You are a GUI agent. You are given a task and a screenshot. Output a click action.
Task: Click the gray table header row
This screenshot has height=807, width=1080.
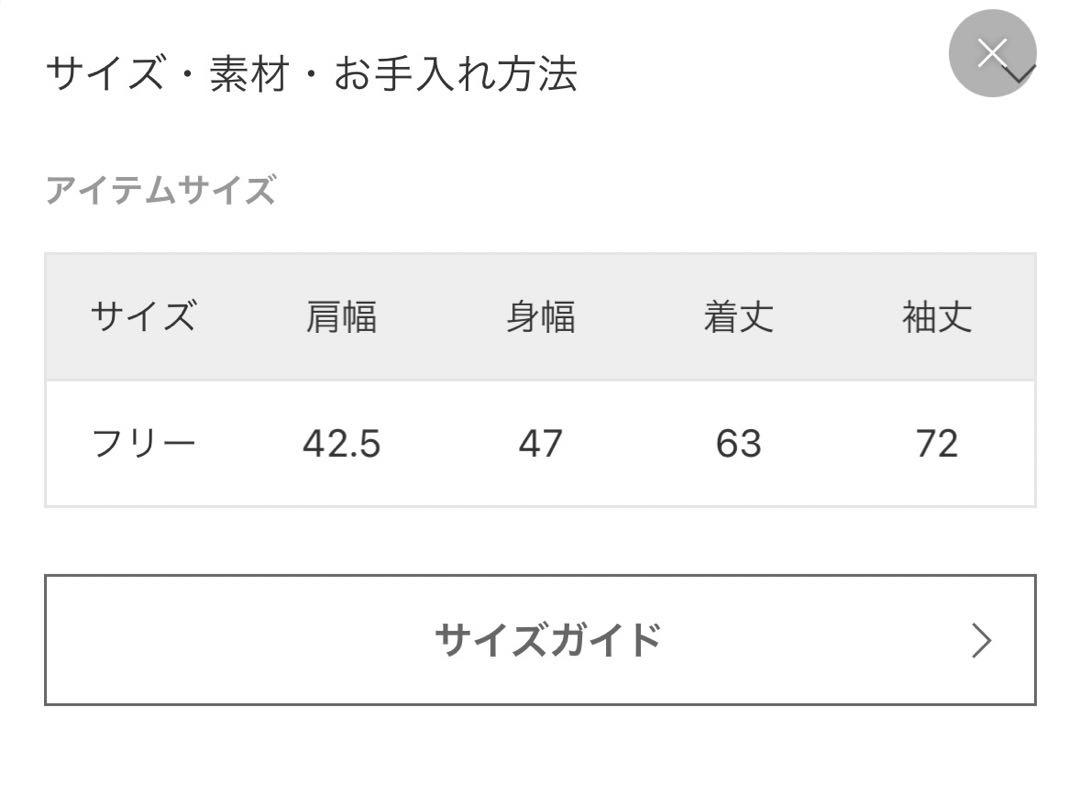pos(540,317)
